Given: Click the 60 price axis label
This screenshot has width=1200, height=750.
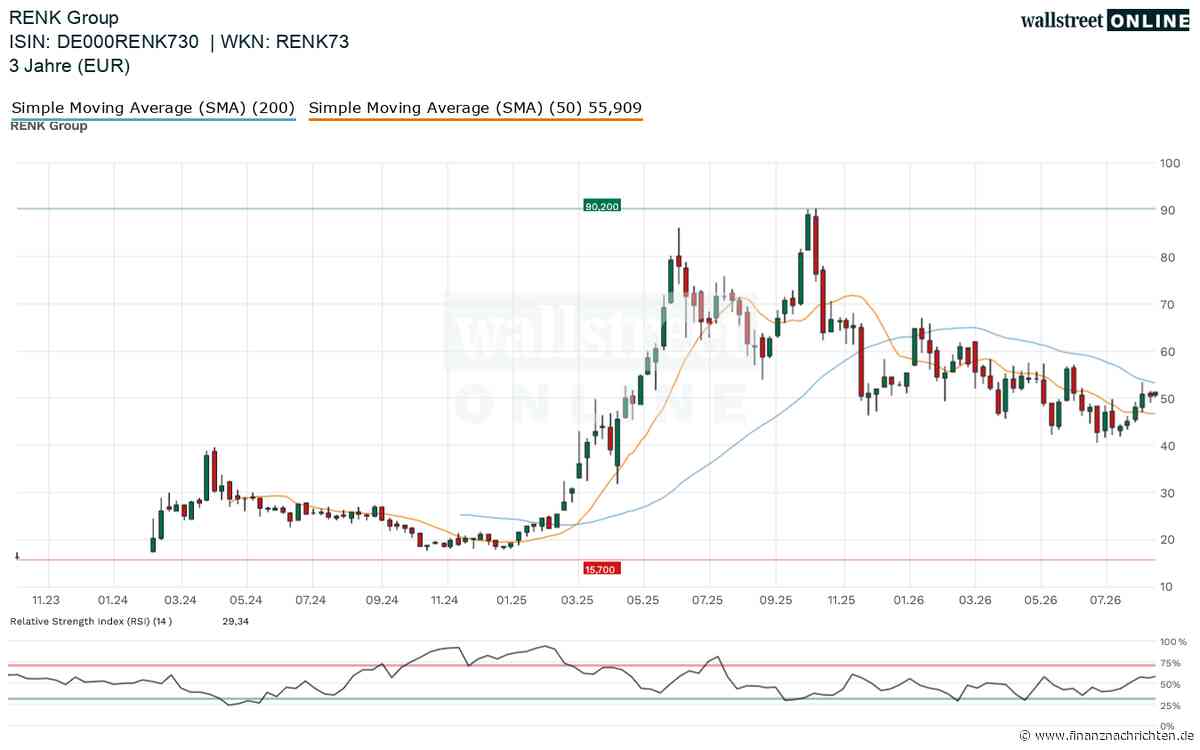Looking at the screenshot, I should click(1168, 352).
